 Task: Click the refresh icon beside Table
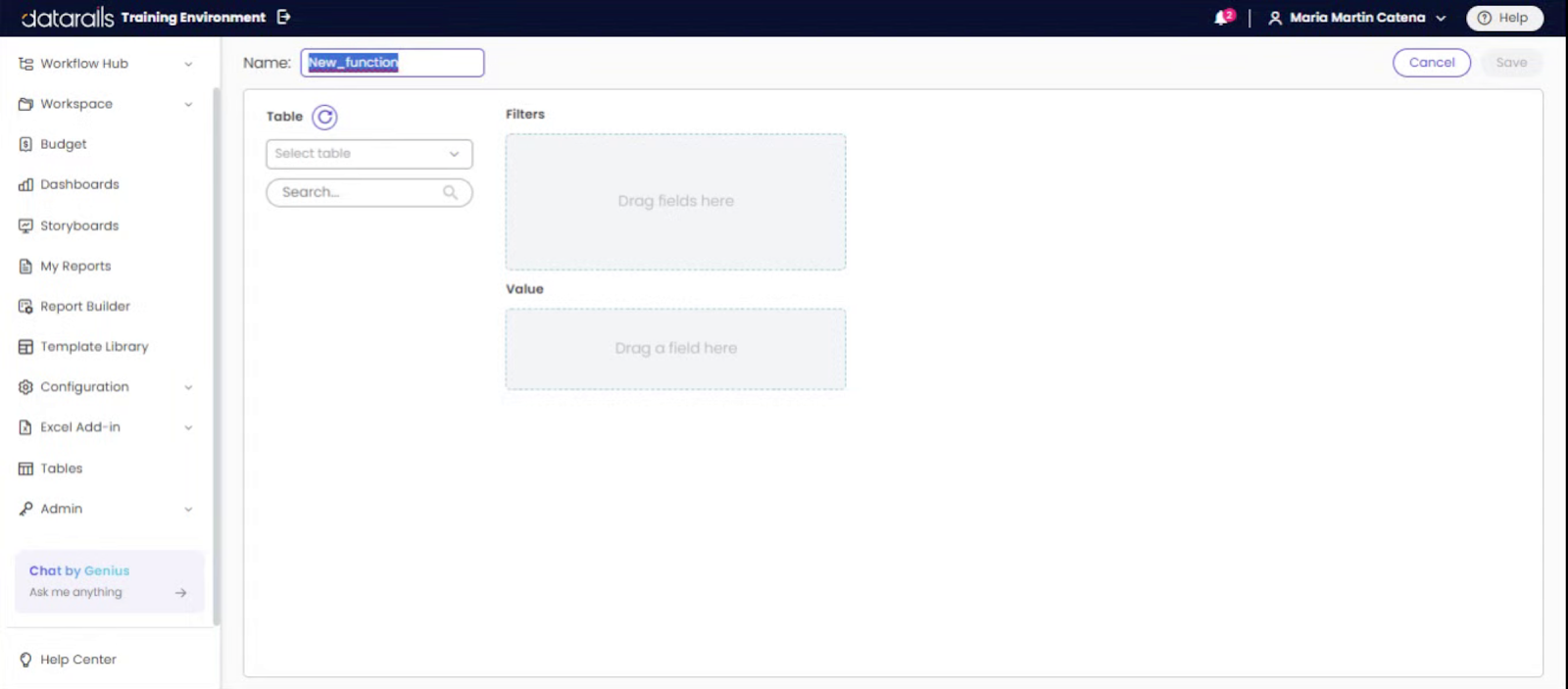[x=324, y=118]
